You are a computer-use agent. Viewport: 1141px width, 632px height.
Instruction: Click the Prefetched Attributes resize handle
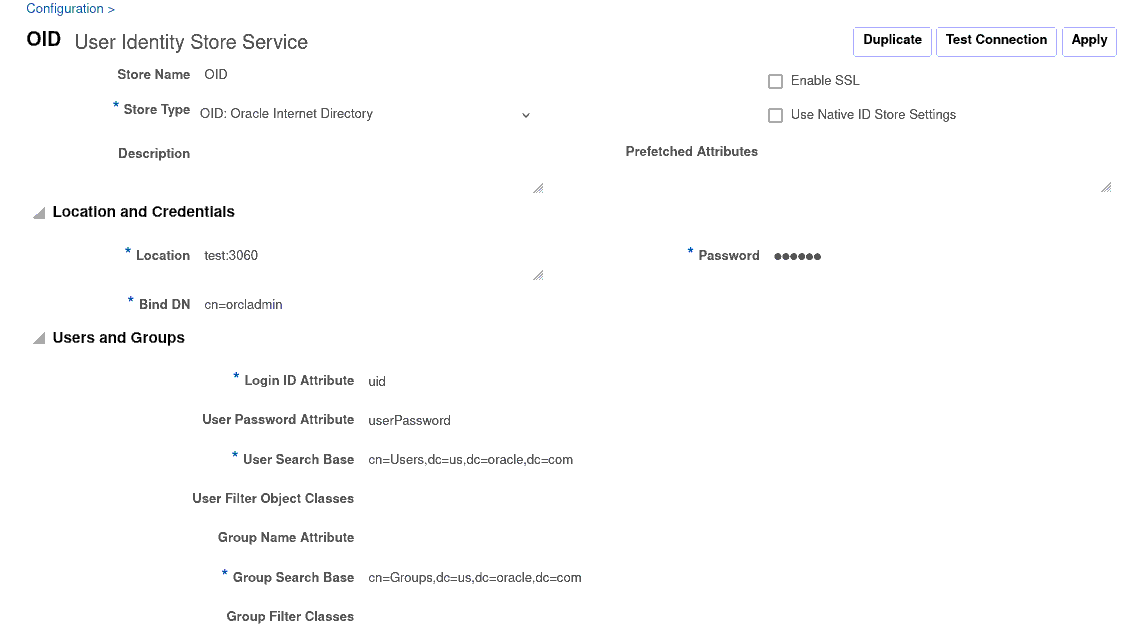[x=1106, y=187]
